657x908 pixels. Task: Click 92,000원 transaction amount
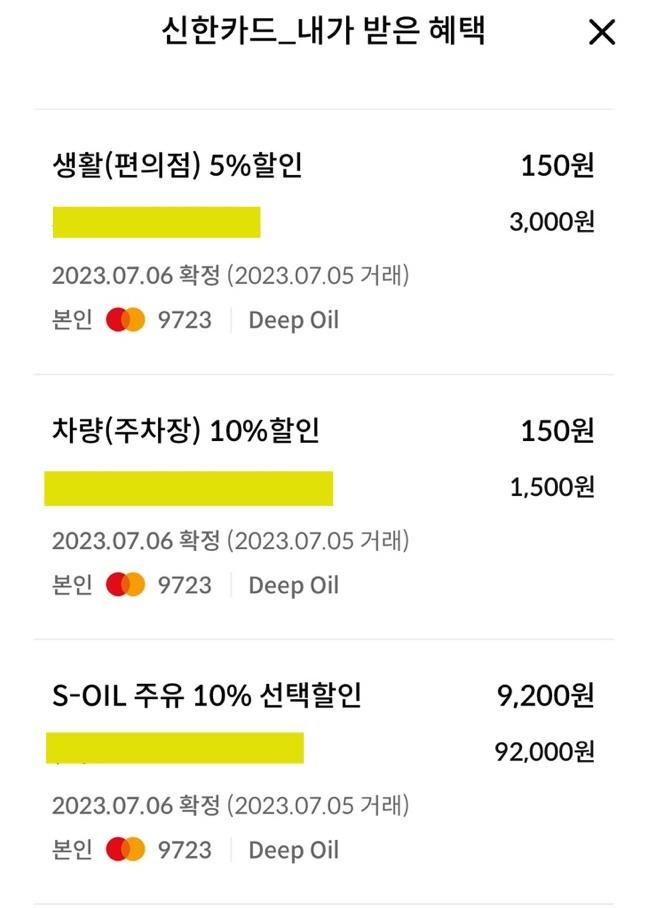point(545,751)
